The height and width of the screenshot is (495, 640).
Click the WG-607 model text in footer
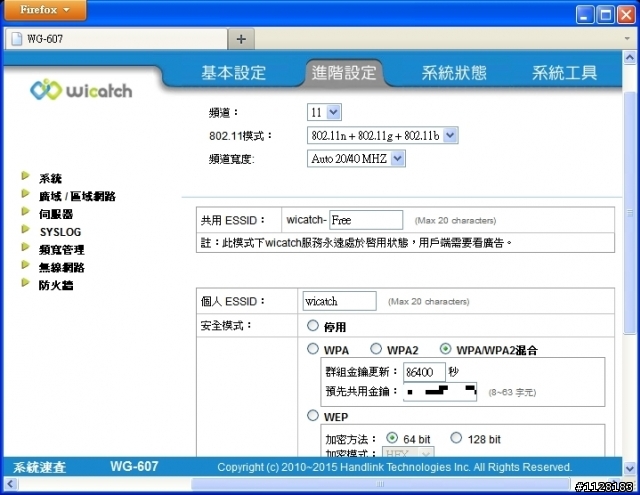134,466
